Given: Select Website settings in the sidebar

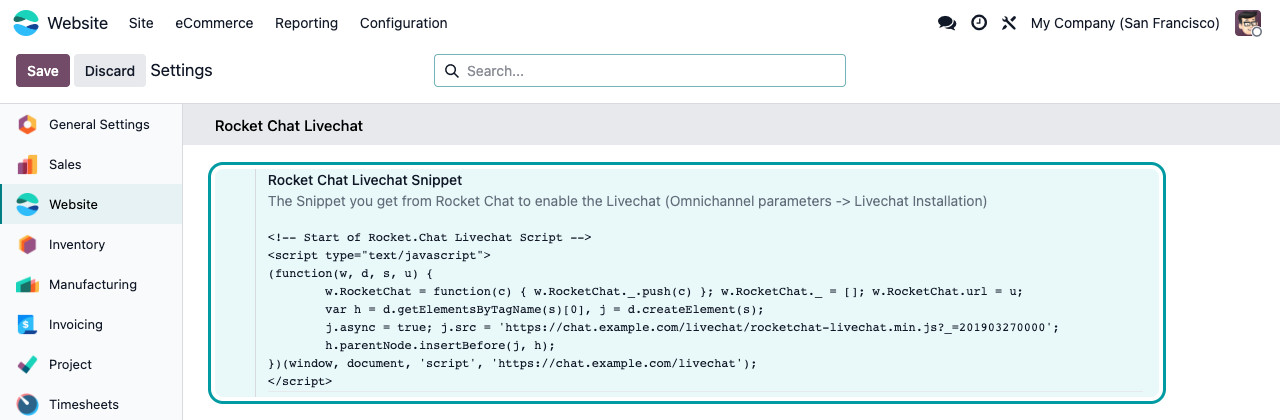Looking at the screenshot, I should (x=91, y=205).
